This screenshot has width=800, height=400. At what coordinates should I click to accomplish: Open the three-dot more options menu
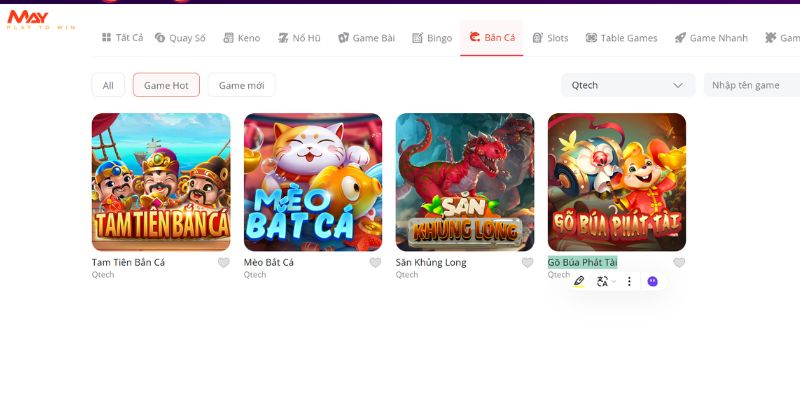click(629, 282)
